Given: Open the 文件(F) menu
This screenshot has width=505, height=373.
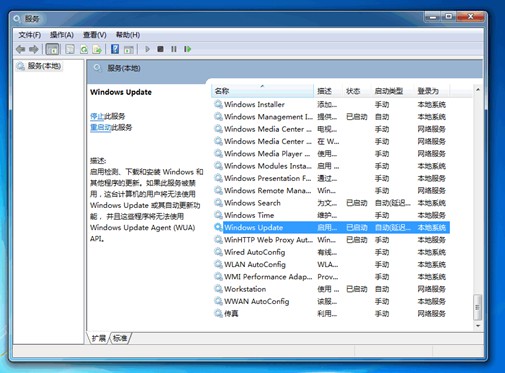Looking at the screenshot, I should pyautogui.click(x=30, y=35).
